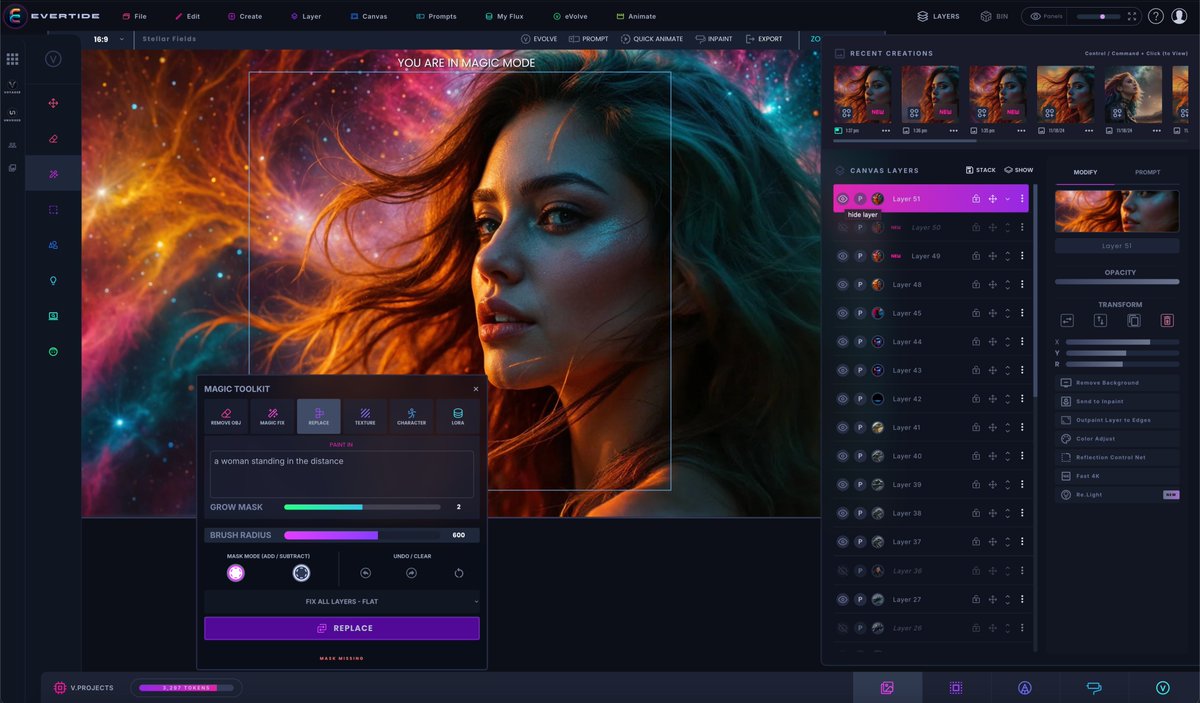Select the dashed-rectangle selection tool
The height and width of the screenshot is (703, 1200).
tap(53, 210)
